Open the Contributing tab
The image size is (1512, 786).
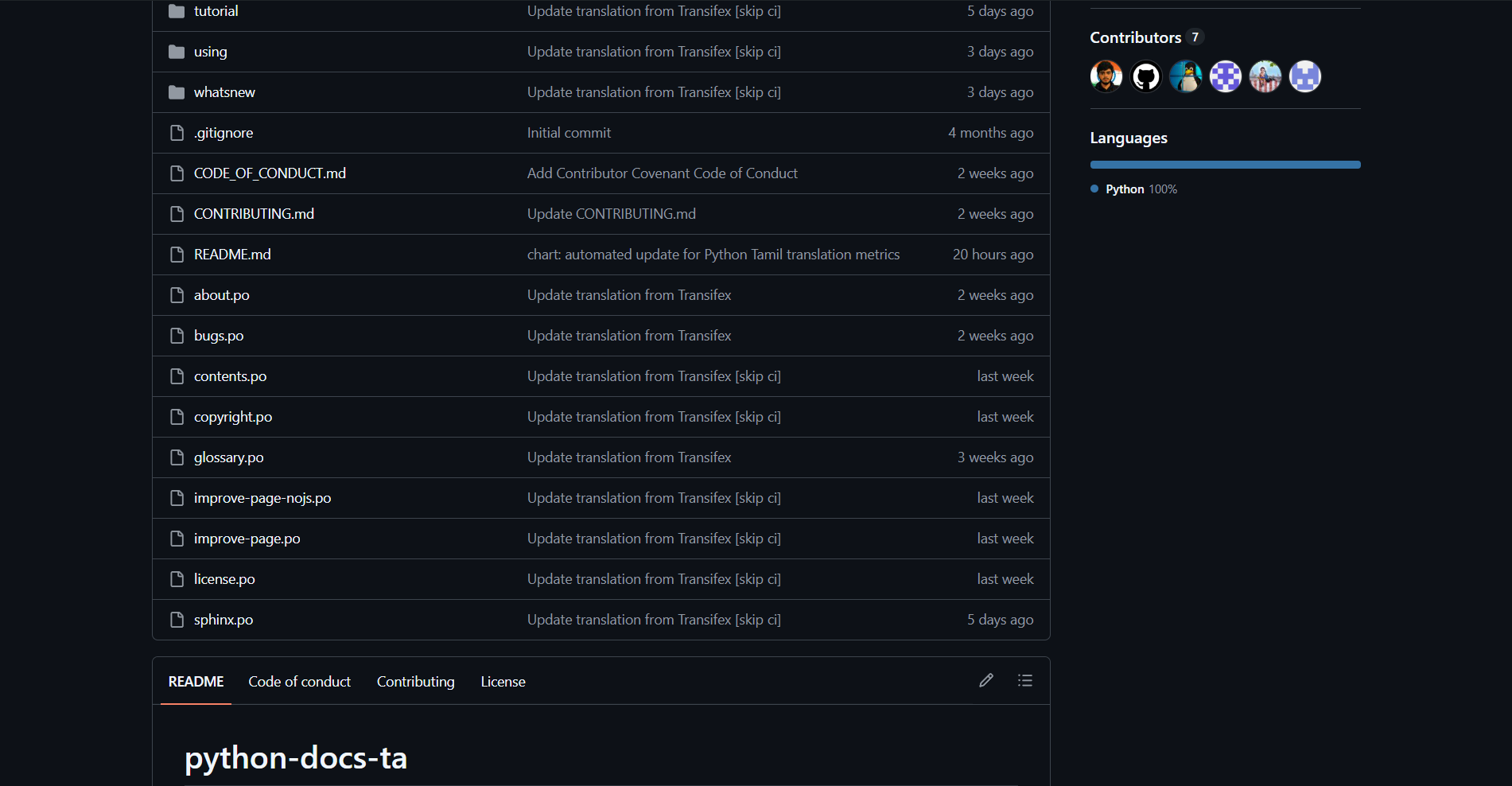pos(415,682)
